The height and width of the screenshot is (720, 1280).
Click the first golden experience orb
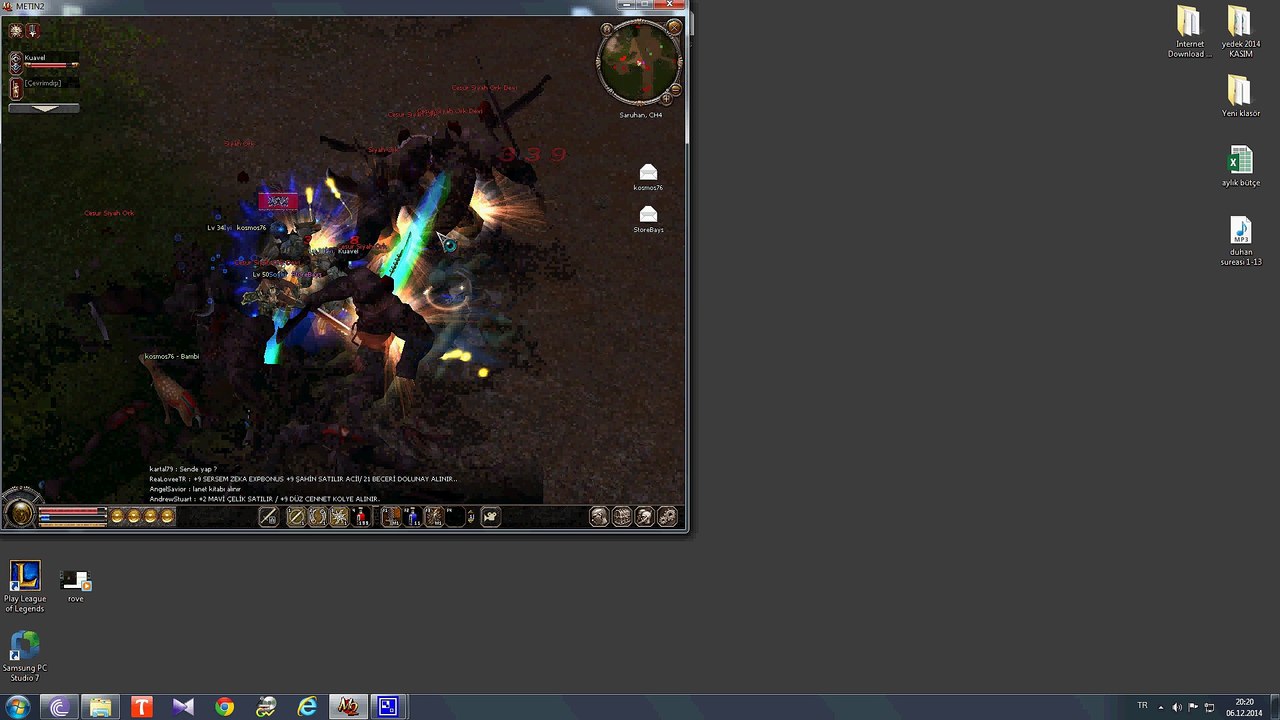click(117, 516)
